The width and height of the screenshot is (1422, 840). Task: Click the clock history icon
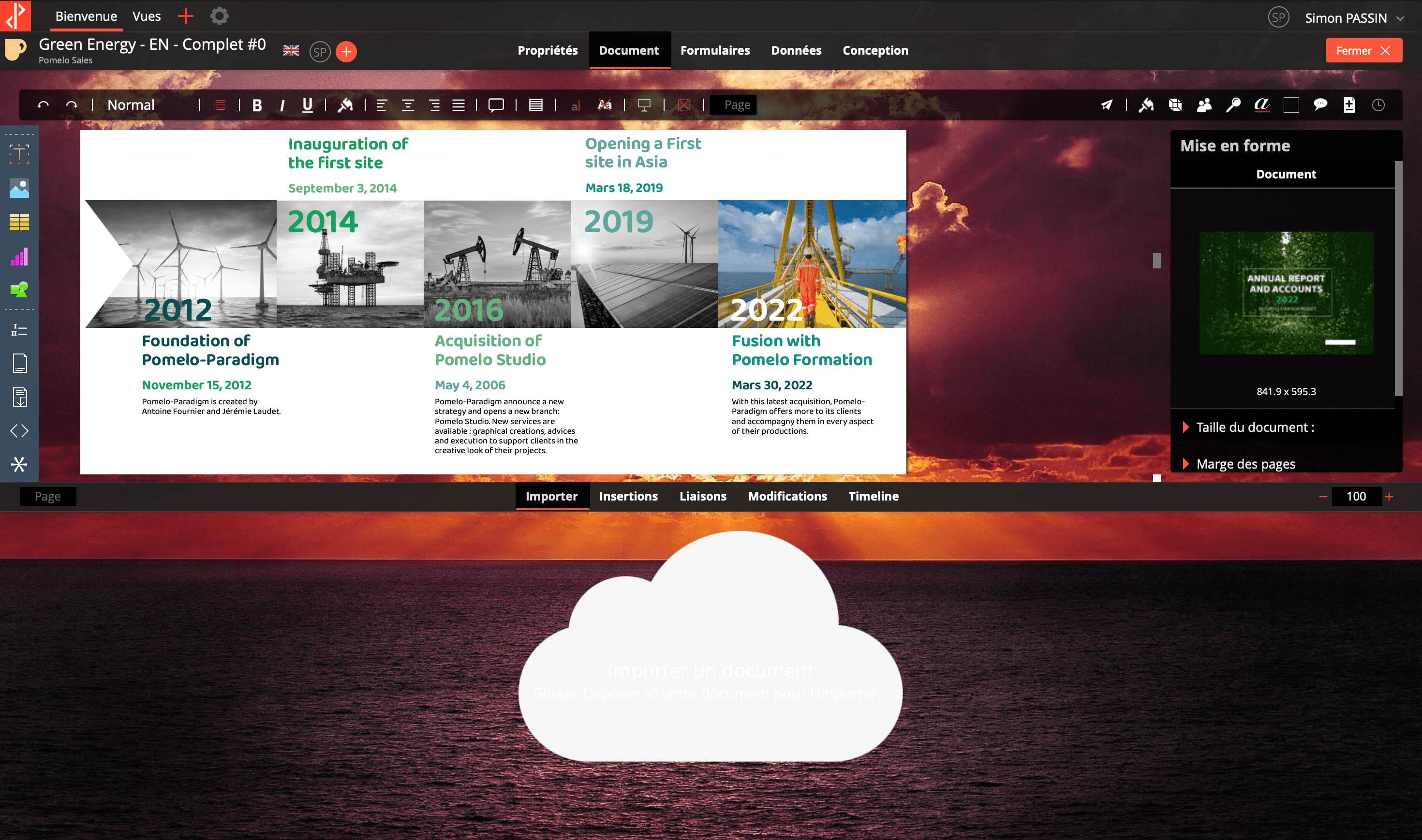pos(1378,105)
